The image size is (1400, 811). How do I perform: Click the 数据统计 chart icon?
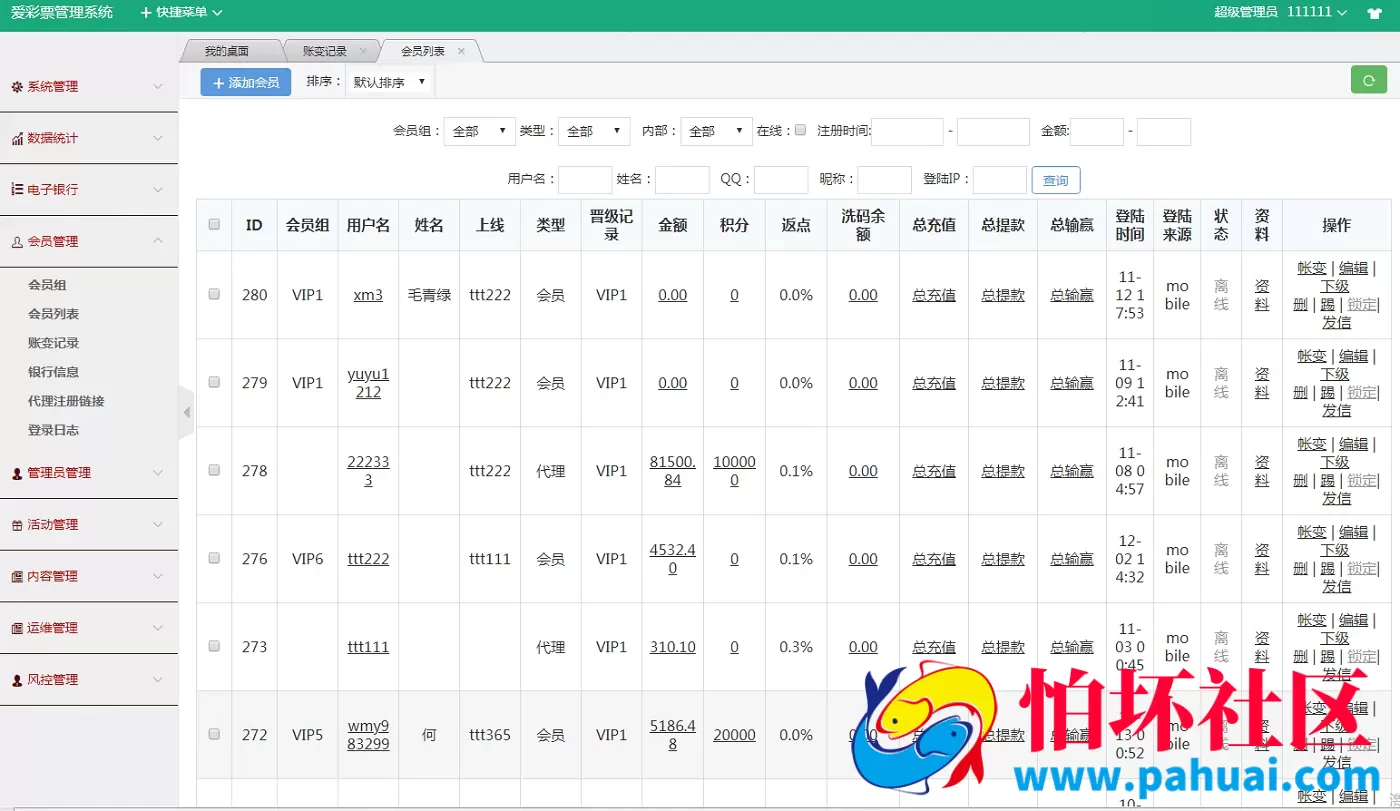17,139
